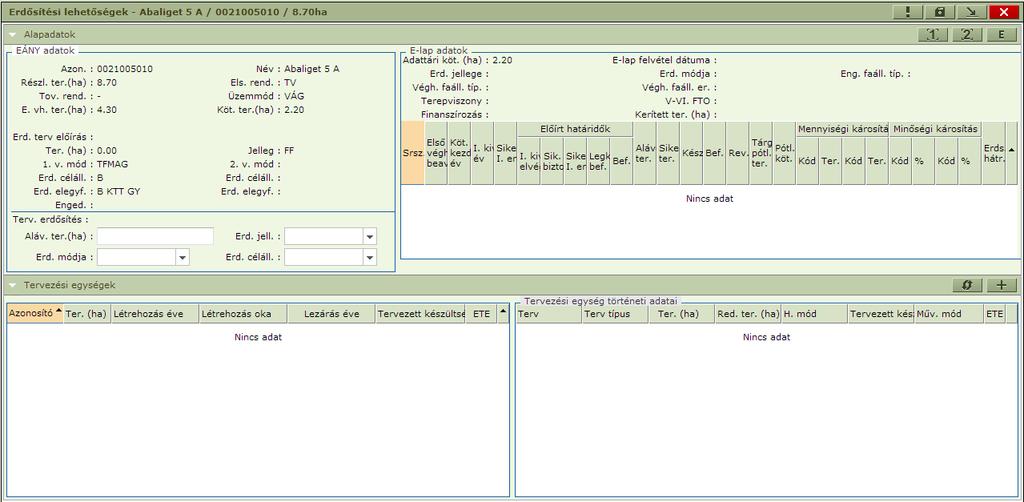Click the Red. ter. (ha) column header
Image resolution: width=1024 pixels, height=502 pixels.
tap(748, 314)
